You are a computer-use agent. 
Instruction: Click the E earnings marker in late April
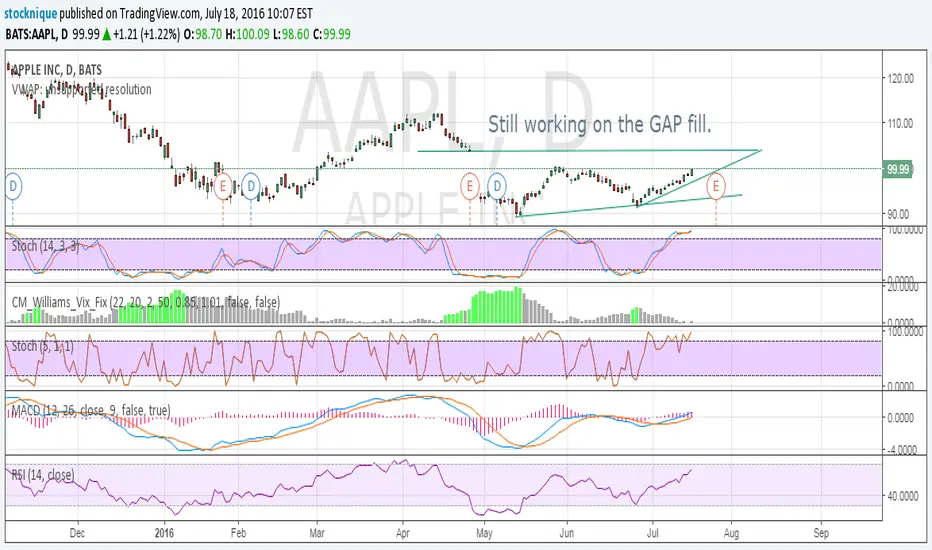point(470,186)
